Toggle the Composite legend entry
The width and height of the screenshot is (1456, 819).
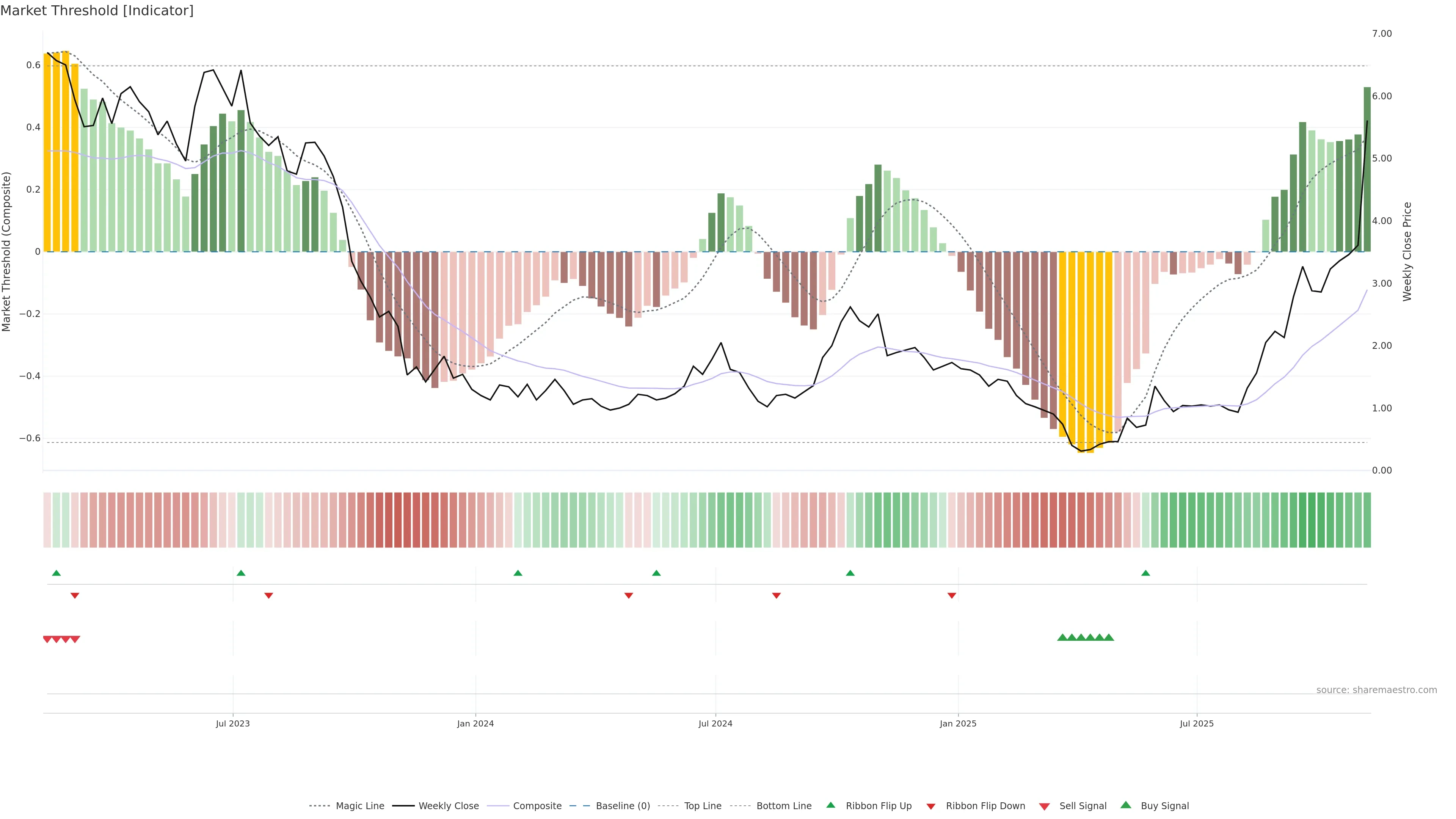pos(537,806)
